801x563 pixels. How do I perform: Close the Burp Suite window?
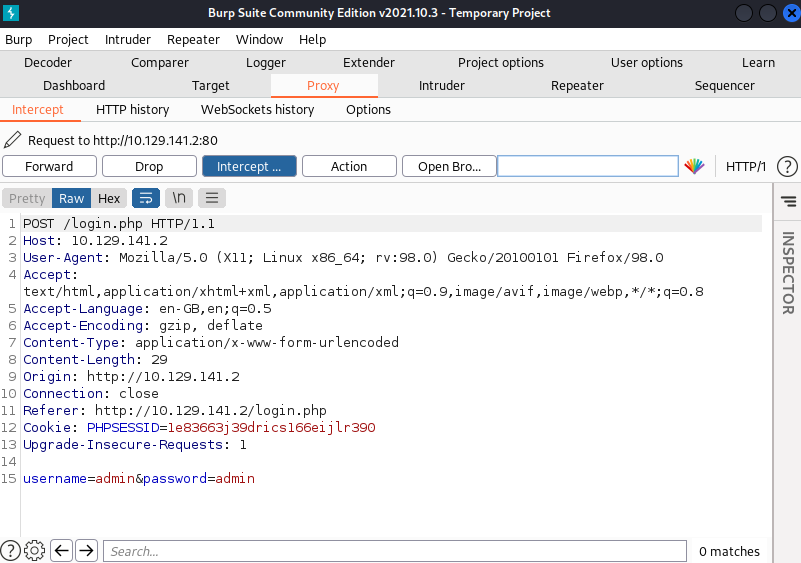pyautogui.click(x=792, y=13)
